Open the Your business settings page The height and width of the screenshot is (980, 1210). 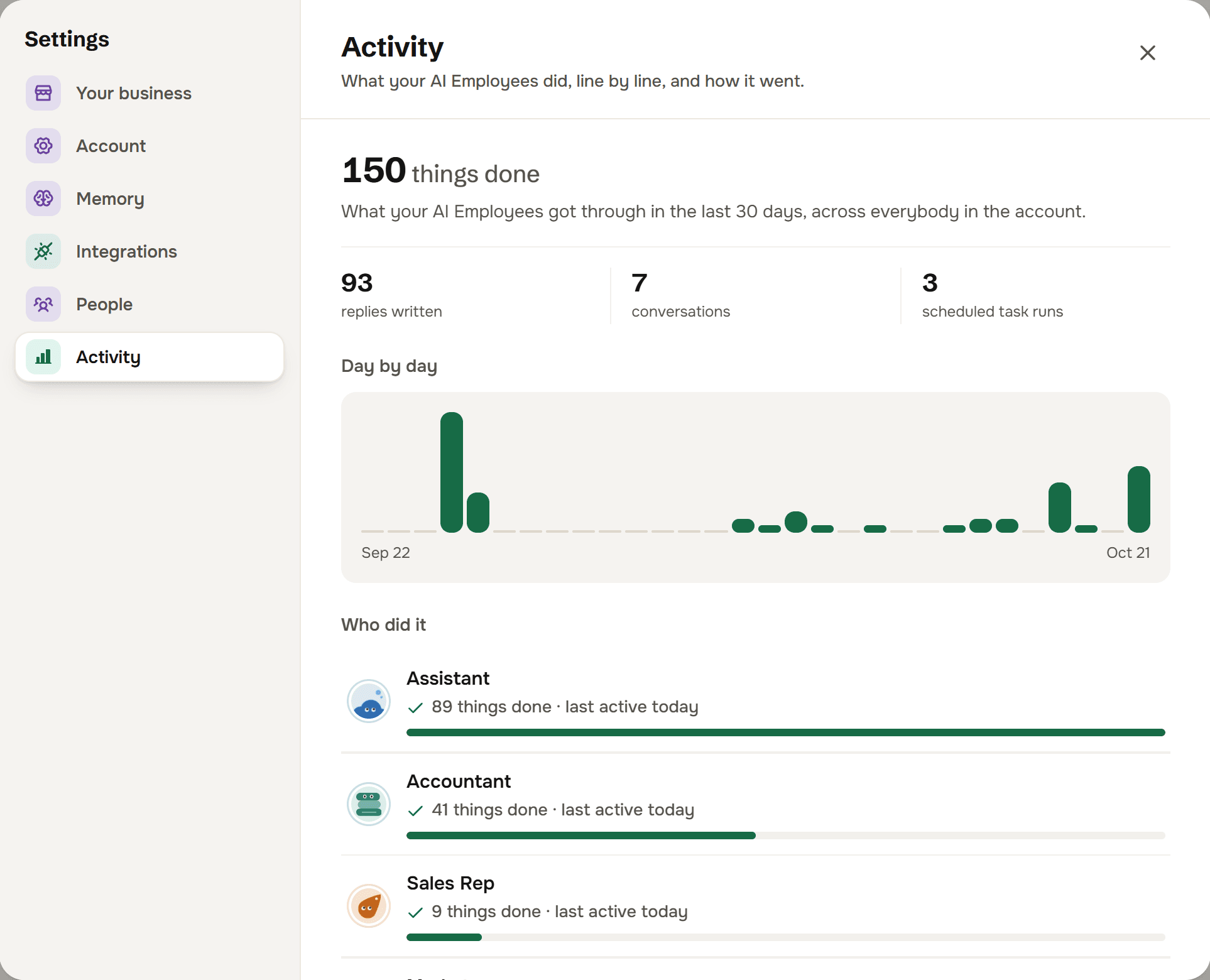[x=150, y=93]
